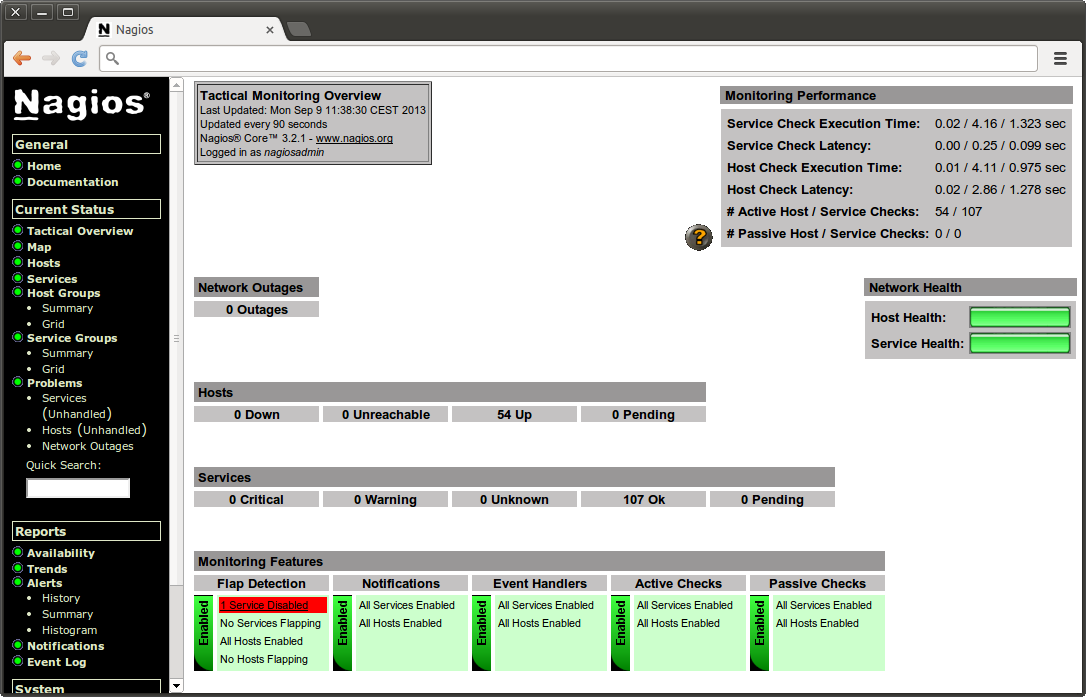Open Services (Unhandled) problems

coord(76,406)
